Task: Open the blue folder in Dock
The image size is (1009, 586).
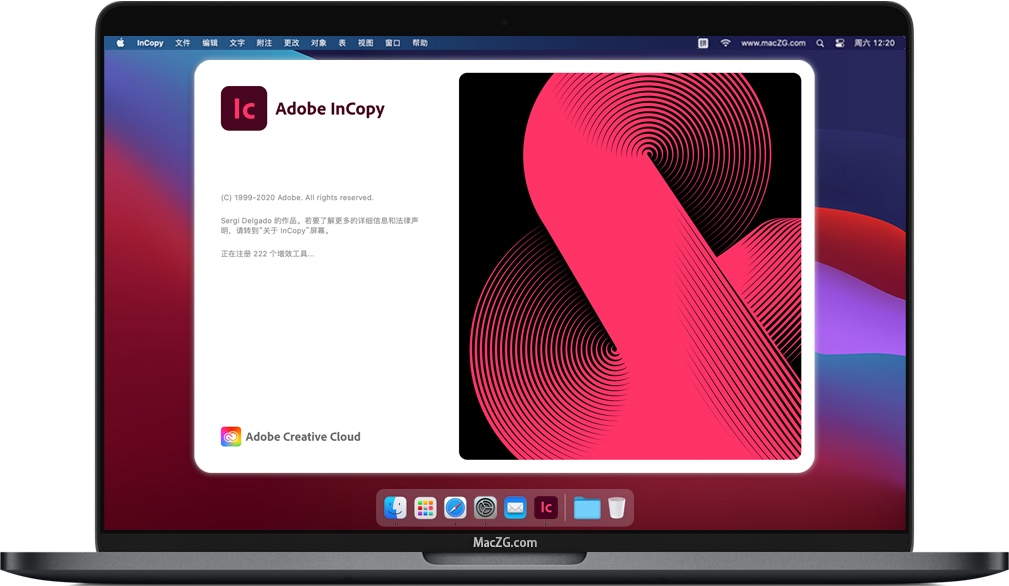Action: (587, 508)
